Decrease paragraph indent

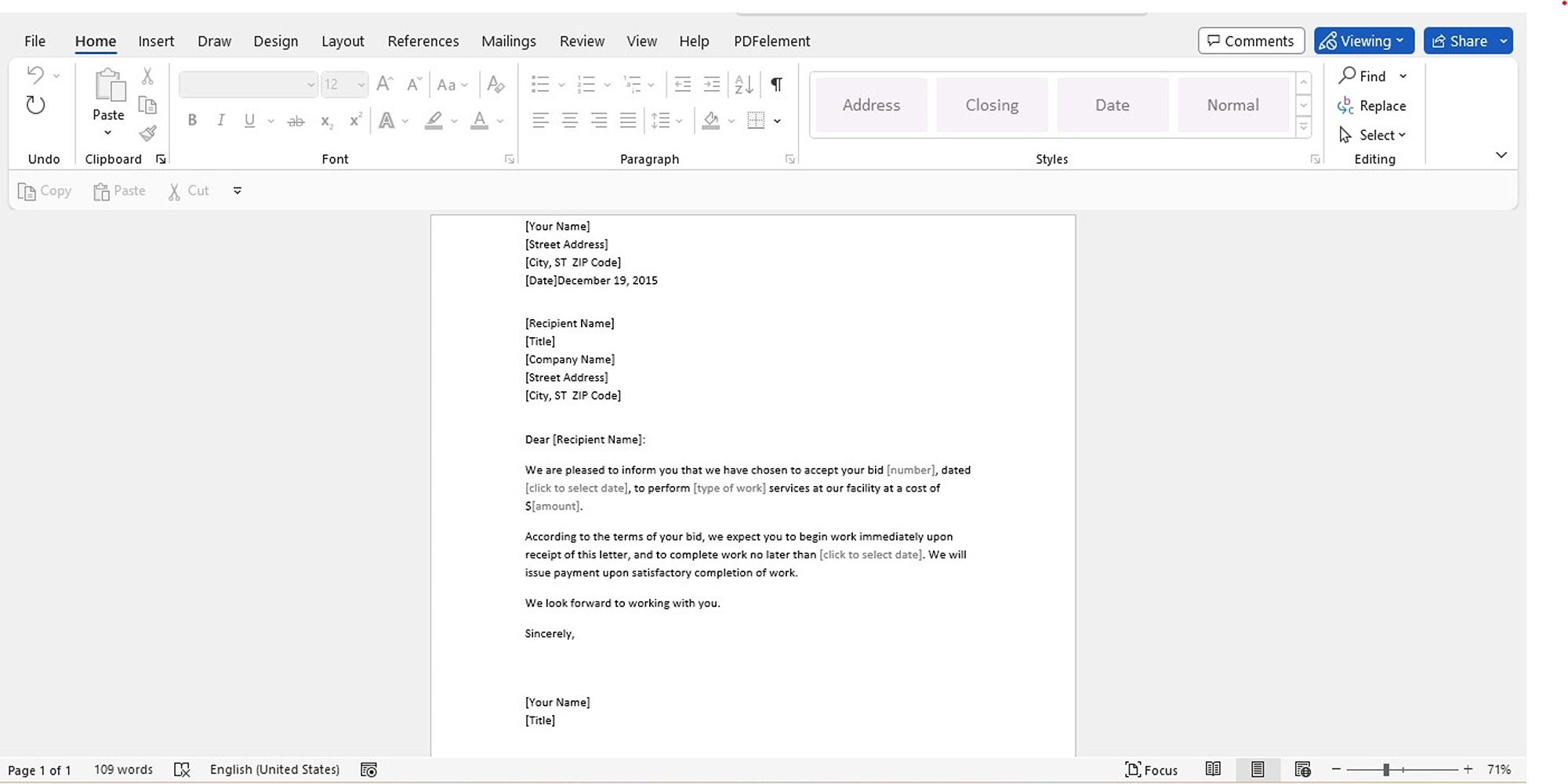click(683, 84)
